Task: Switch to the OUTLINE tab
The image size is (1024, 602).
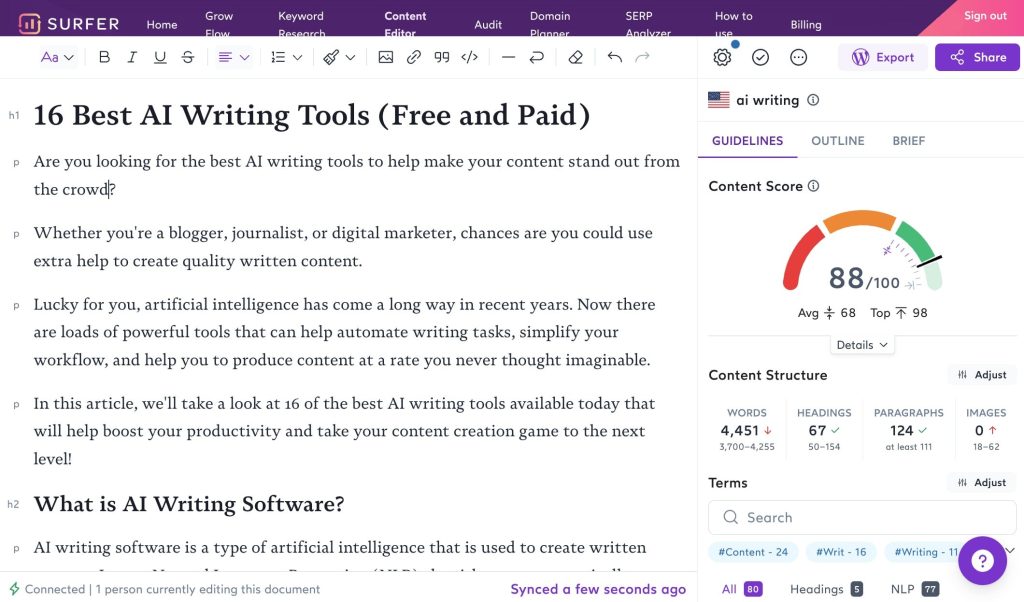Action: (x=837, y=140)
